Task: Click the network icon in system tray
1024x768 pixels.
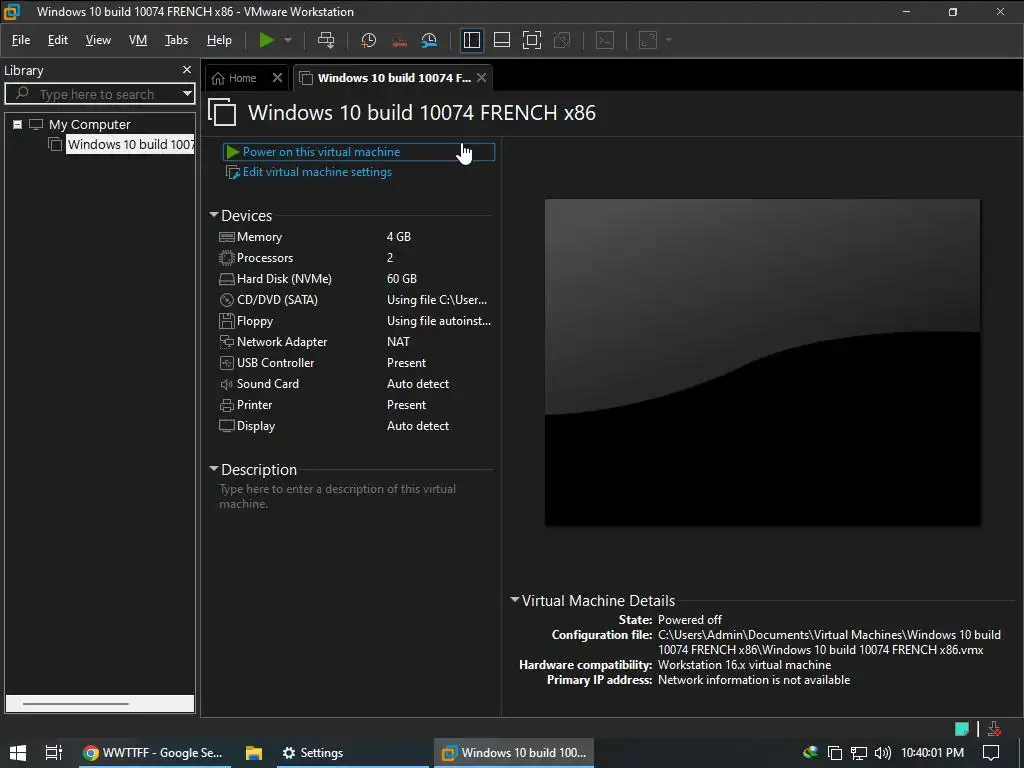Action: [x=859, y=752]
